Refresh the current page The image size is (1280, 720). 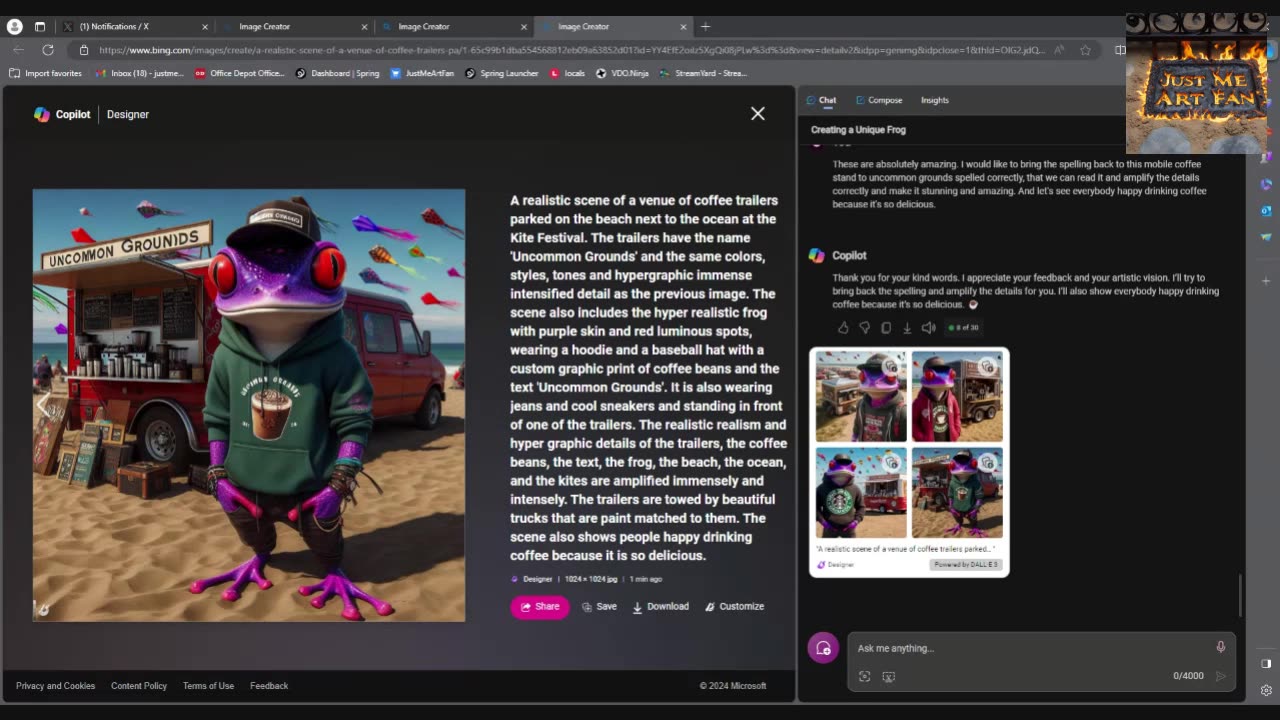pyautogui.click(x=48, y=50)
